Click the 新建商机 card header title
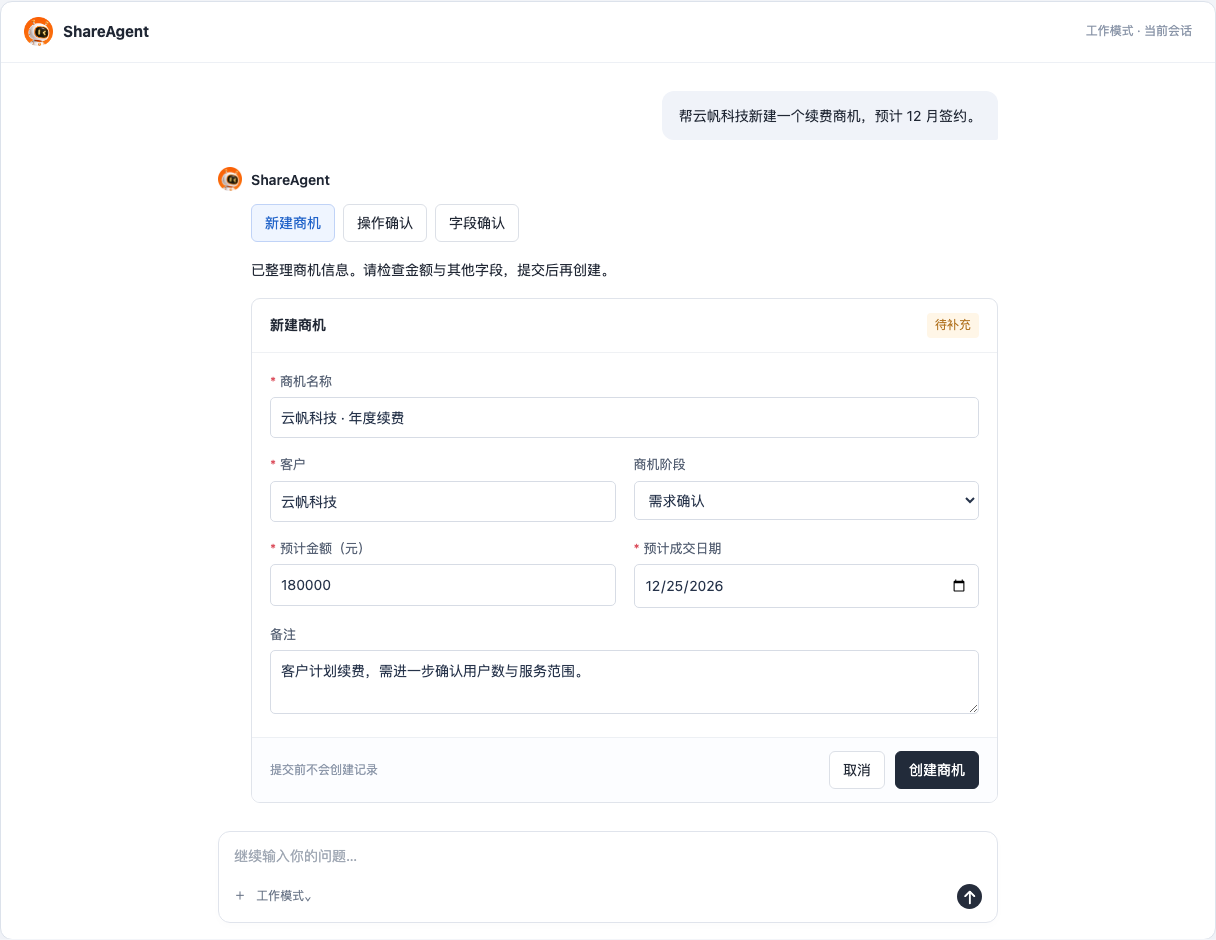This screenshot has width=1216, height=940. 298,325
